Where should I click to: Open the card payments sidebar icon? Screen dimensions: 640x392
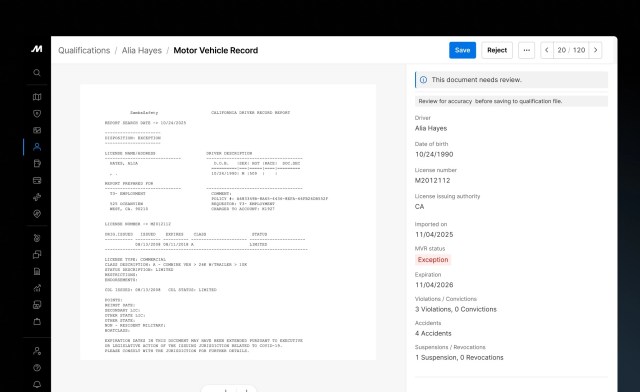pyautogui.click(x=37, y=180)
